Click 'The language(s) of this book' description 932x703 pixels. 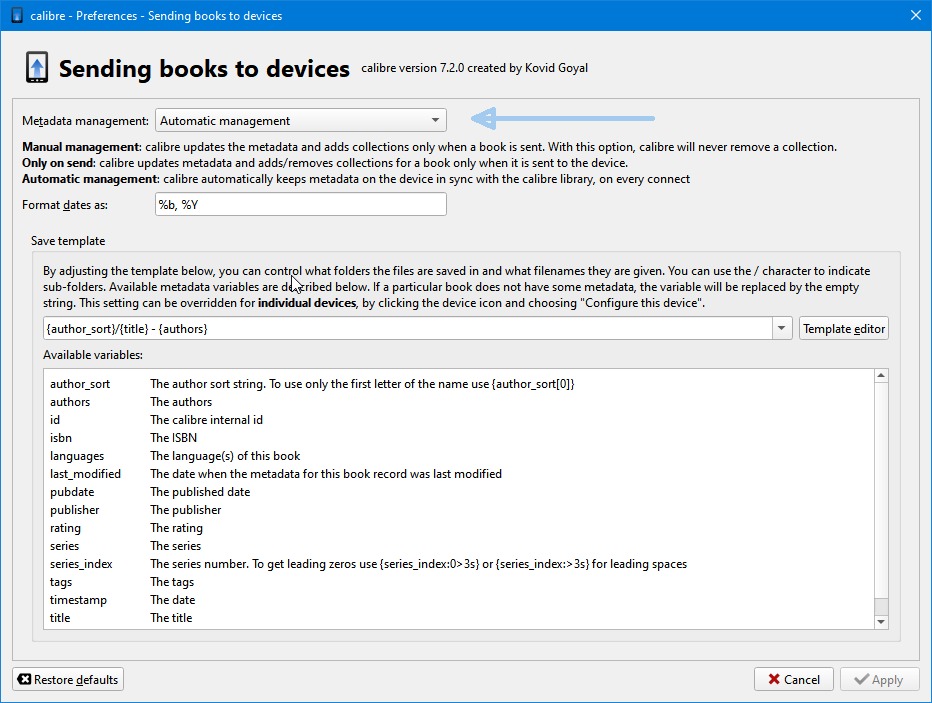click(225, 456)
